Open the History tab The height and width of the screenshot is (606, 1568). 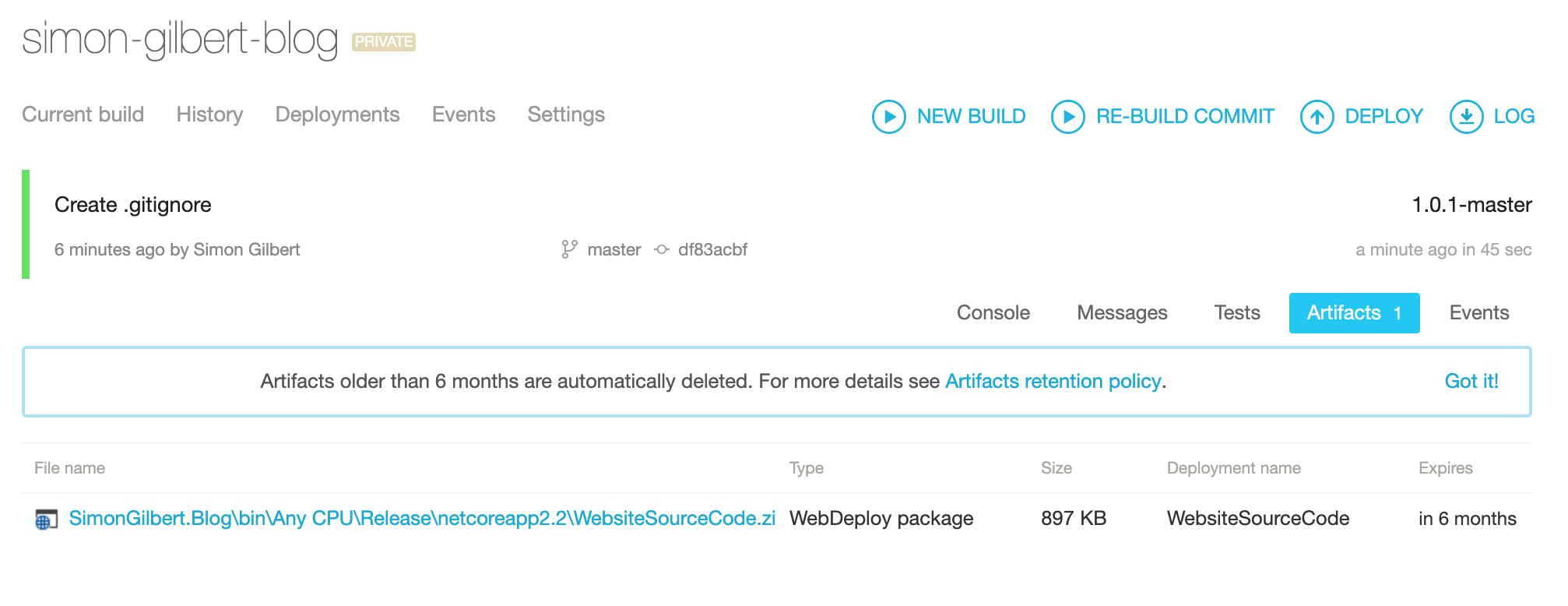(x=209, y=115)
